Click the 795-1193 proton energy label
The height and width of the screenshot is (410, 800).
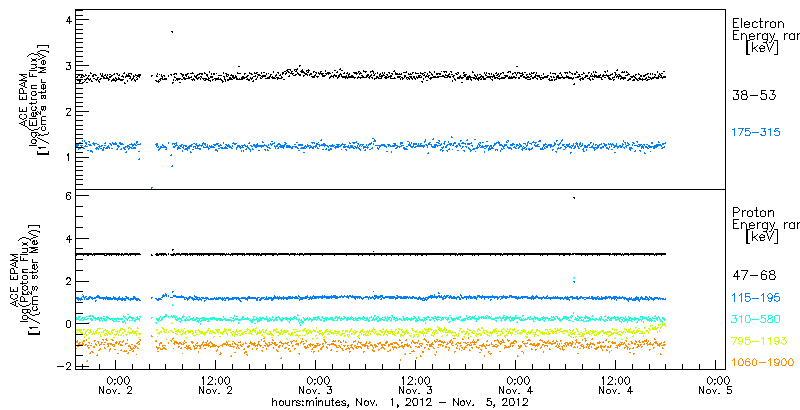tap(759, 341)
